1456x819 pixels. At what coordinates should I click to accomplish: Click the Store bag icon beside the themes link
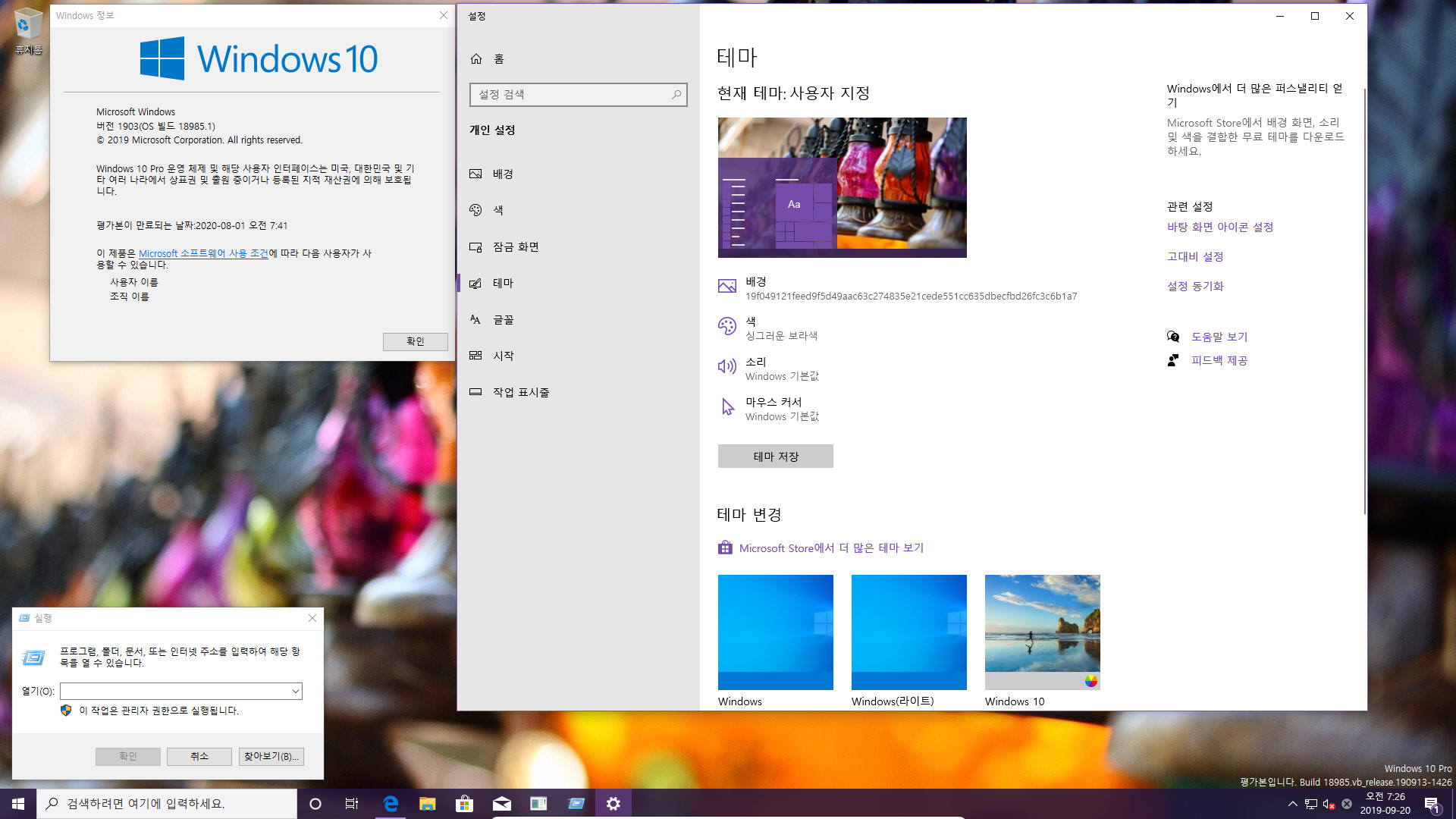pyautogui.click(x=725, y=548)
